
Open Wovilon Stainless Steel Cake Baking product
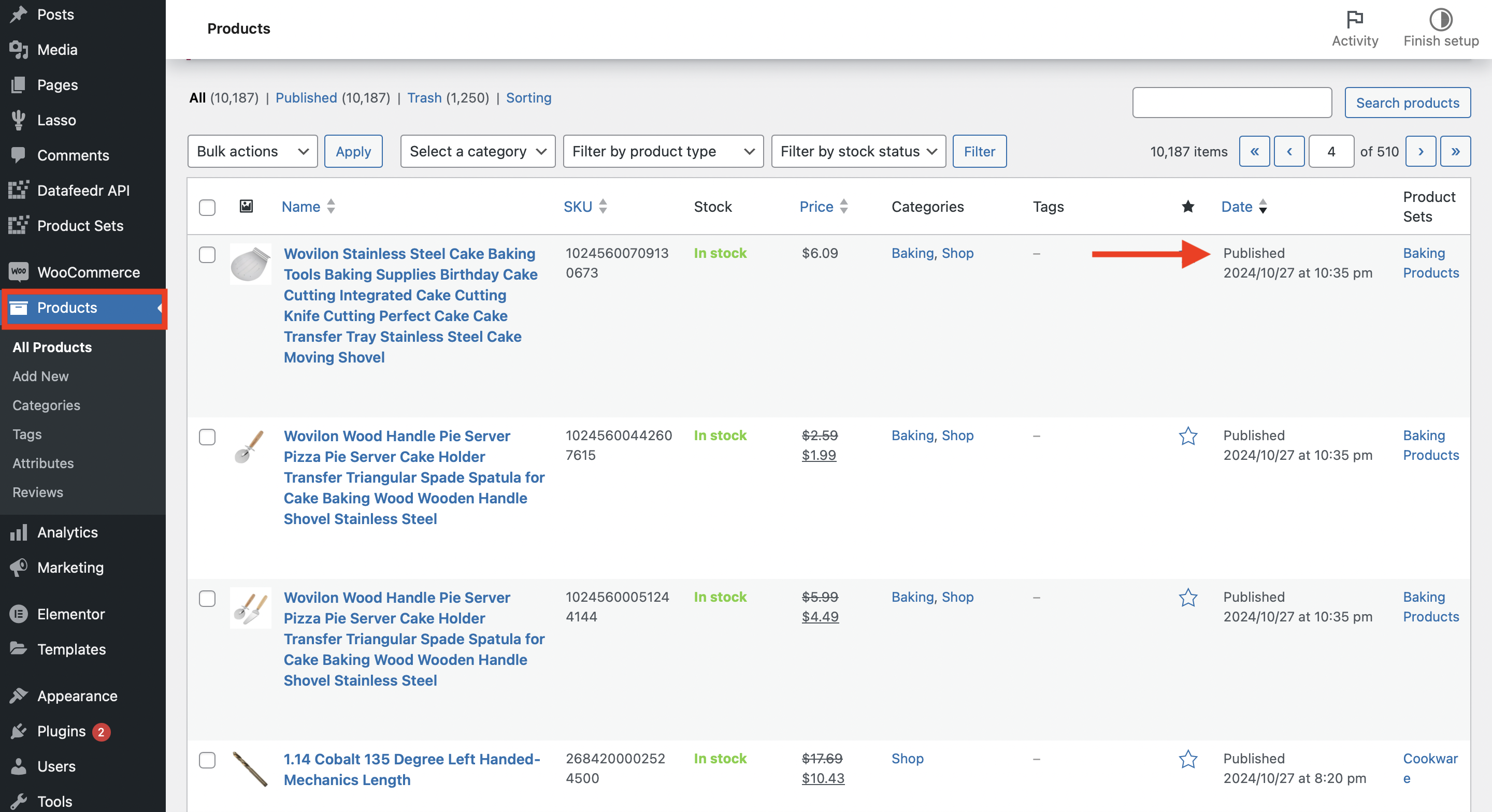pyautogui.click(x=411, y=305)
